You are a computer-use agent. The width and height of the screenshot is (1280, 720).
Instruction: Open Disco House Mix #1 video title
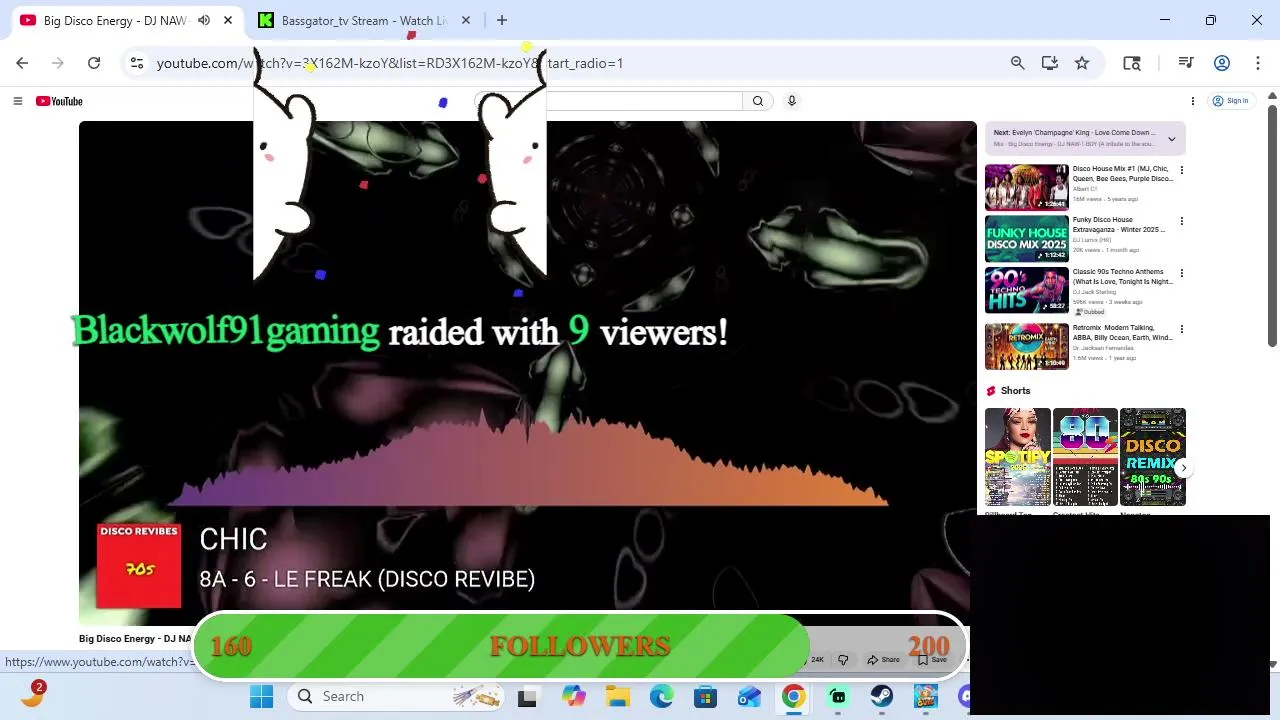click(1122, 174)
